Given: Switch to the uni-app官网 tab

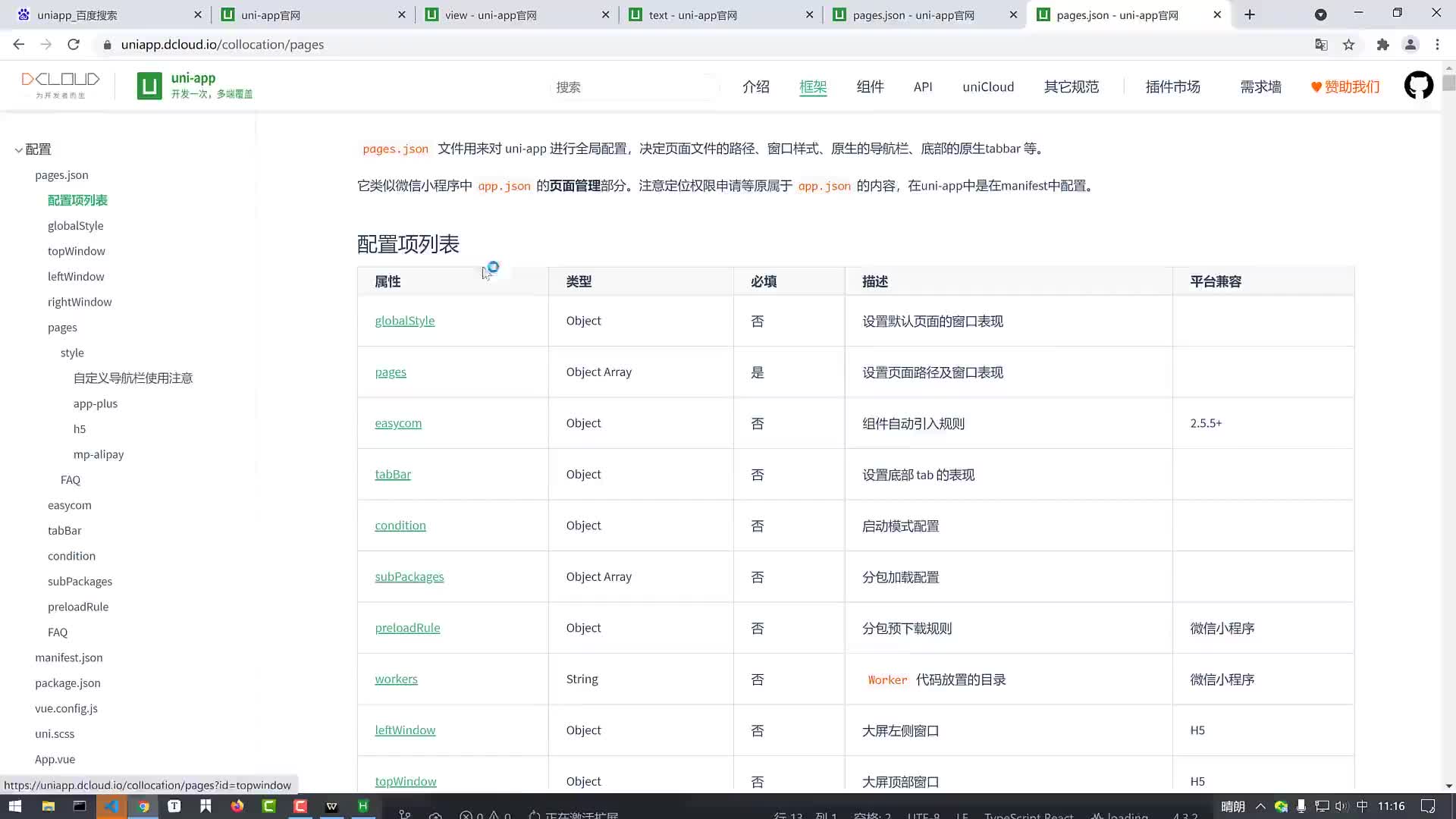Looking at the screenshot, I should click(312, 15).
